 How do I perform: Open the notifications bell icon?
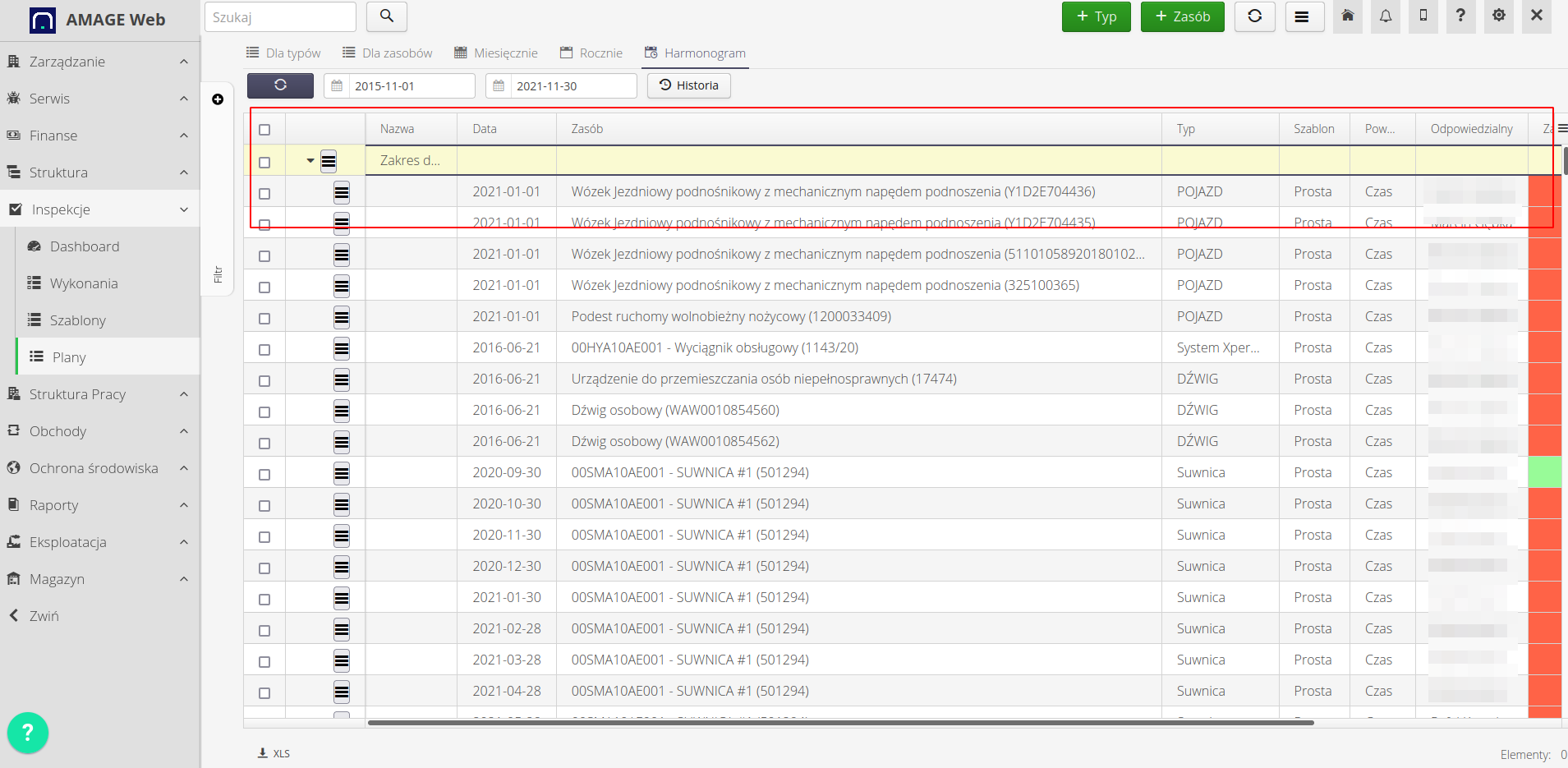click(x=1386, y=16)
